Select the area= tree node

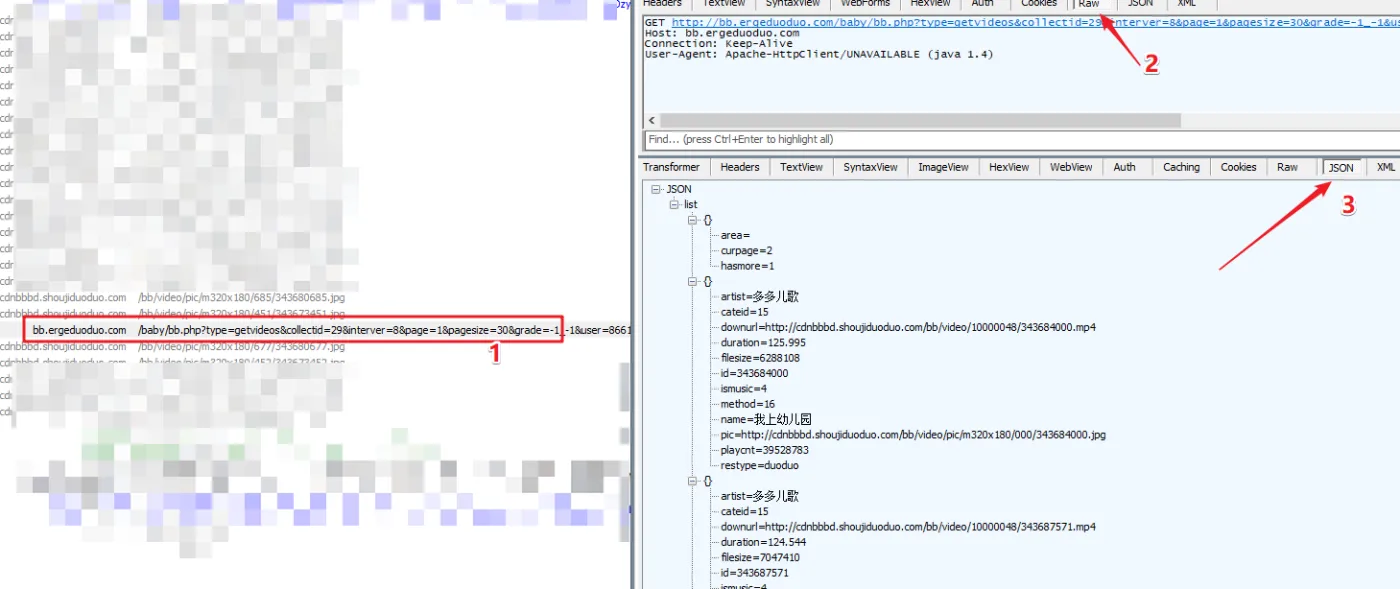(735, 236)
